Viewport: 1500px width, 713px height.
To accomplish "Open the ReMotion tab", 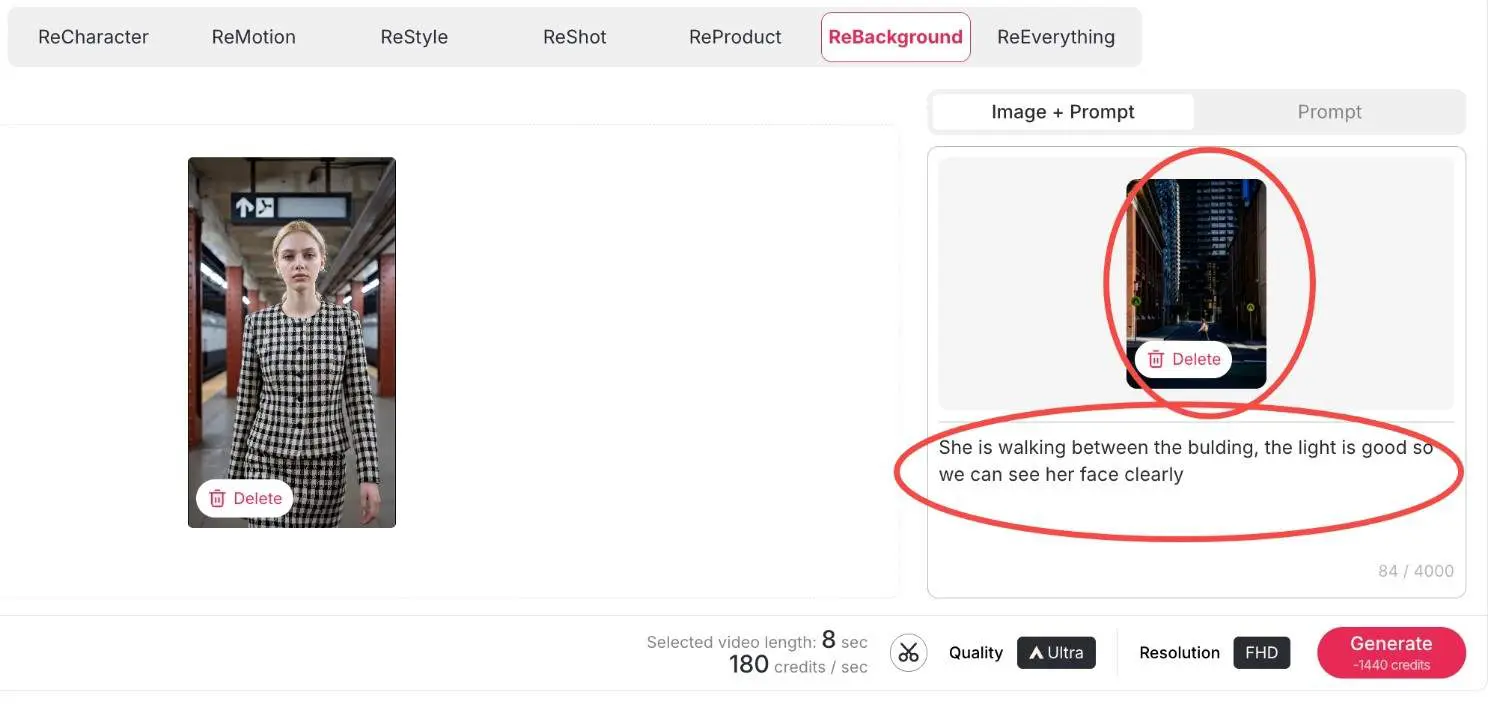I will 253,37.
